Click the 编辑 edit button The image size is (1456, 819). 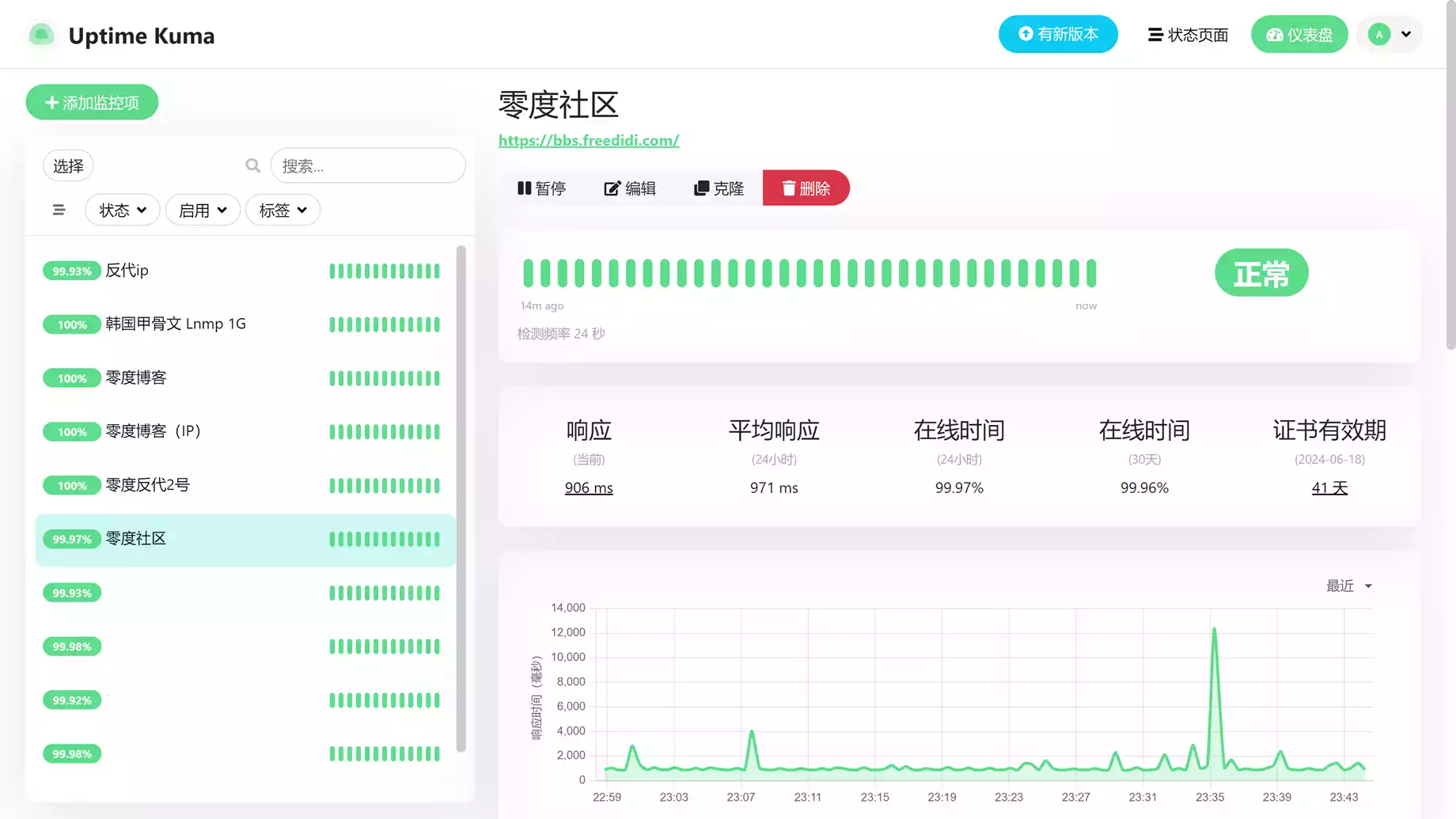tap(630, 188)
